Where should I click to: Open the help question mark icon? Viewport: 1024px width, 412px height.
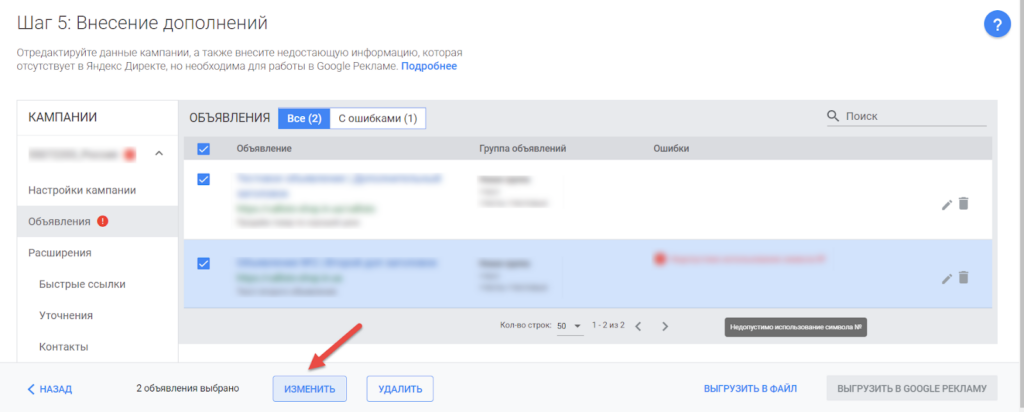coord(998,25)
